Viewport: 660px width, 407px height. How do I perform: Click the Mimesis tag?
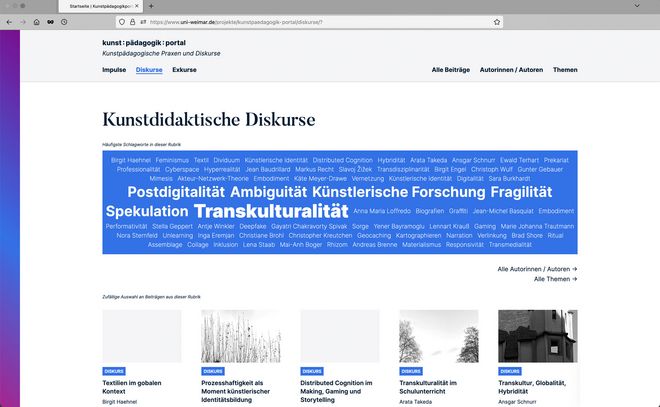(161, 179)
